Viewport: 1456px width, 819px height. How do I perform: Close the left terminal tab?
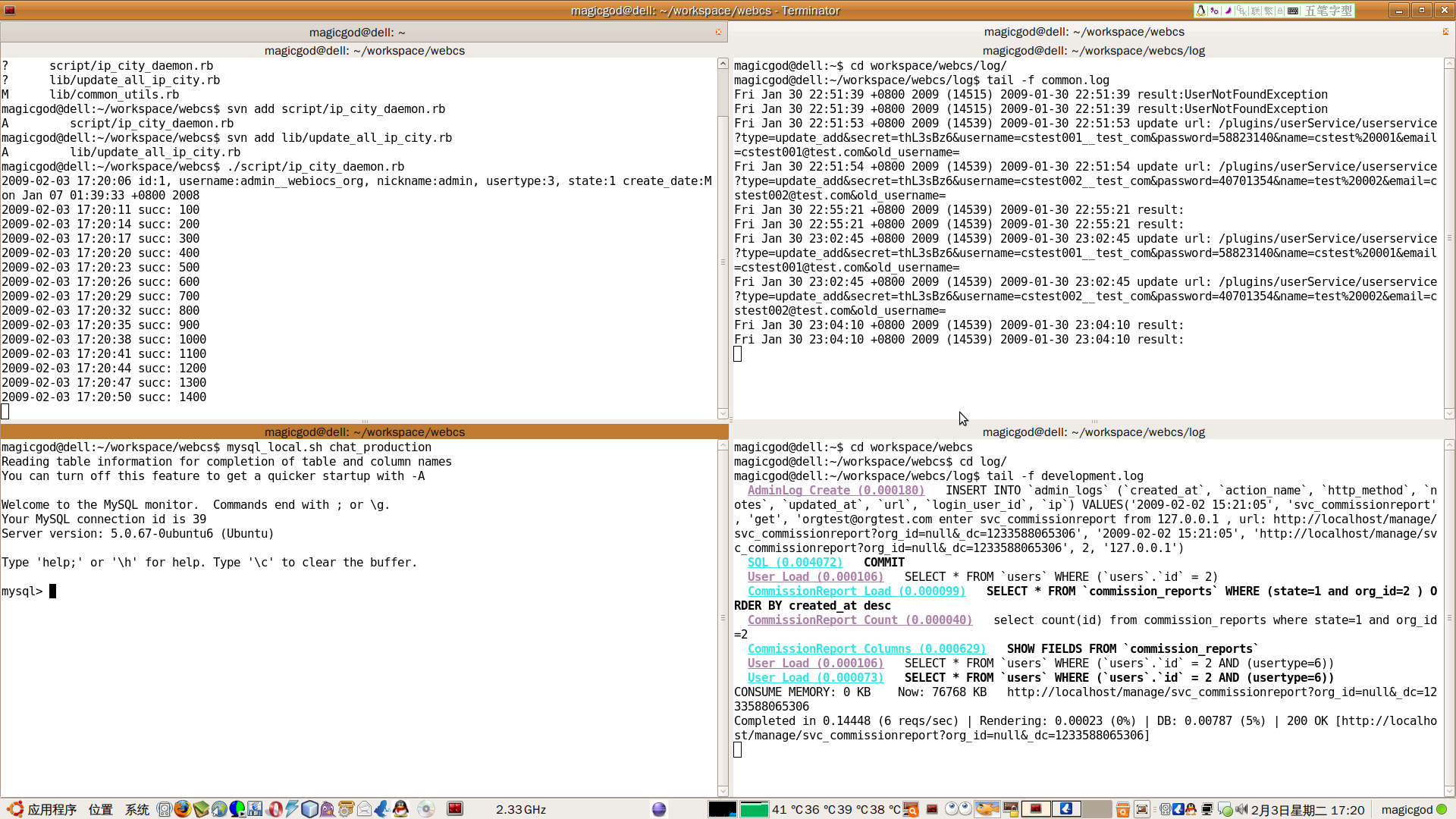tap(718, 32)
